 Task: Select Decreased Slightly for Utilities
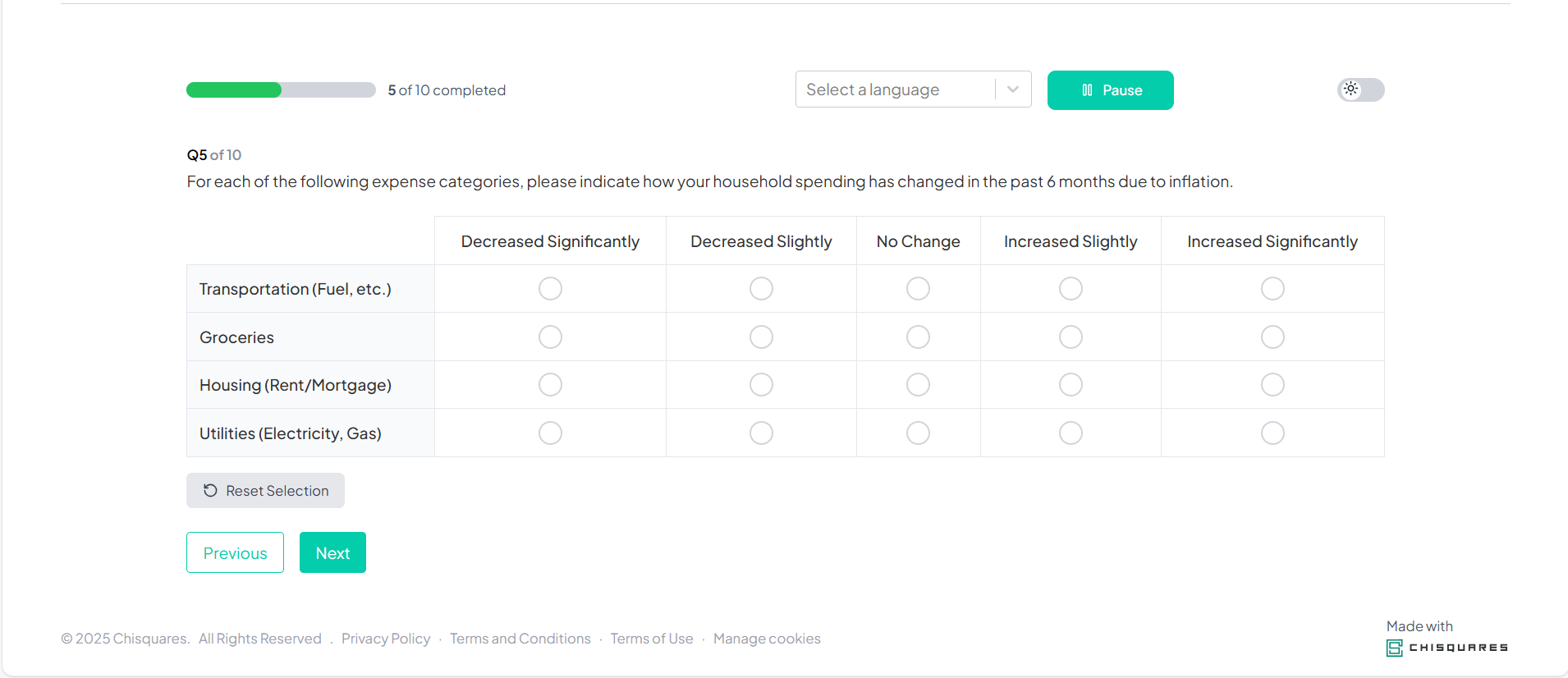tap(761, 433)
